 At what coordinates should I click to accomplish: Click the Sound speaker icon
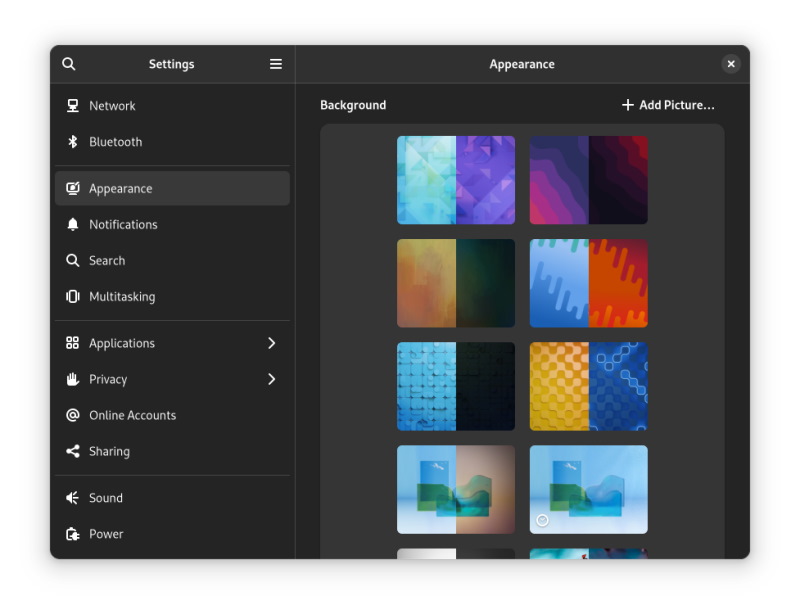(73, 498)
